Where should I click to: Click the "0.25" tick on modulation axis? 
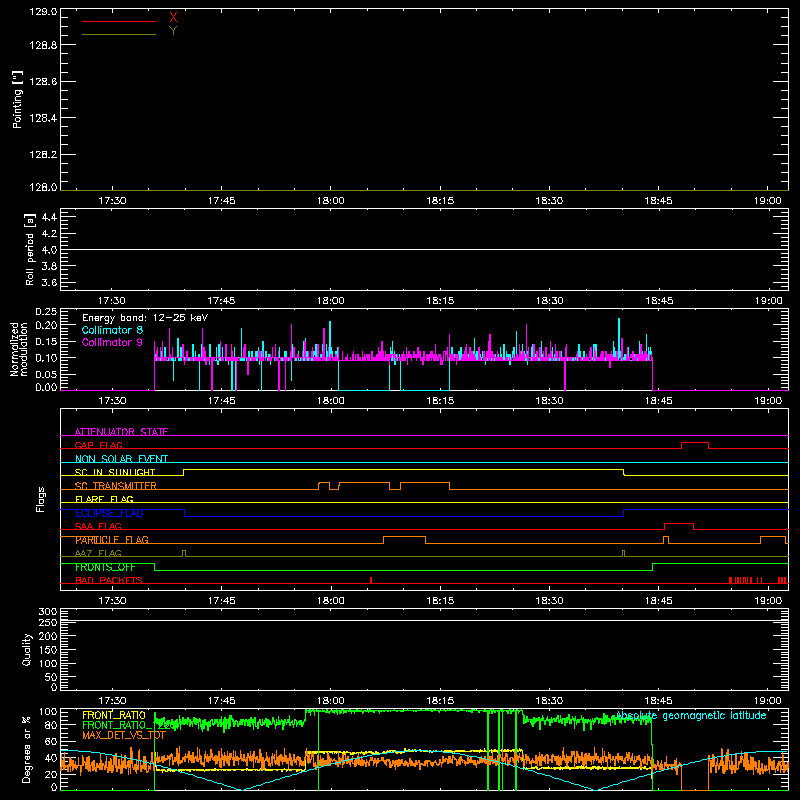(46, 312)
